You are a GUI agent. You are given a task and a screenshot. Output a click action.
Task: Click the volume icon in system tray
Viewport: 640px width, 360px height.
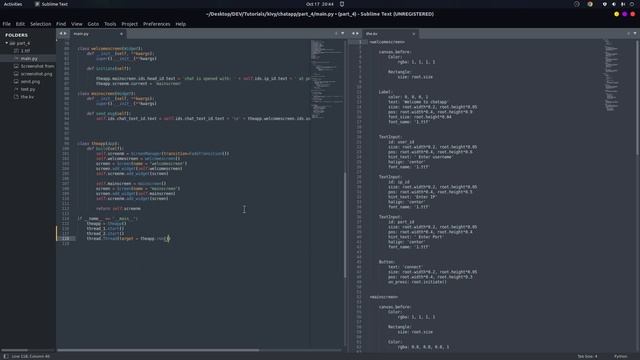click(x=614, y=4)
